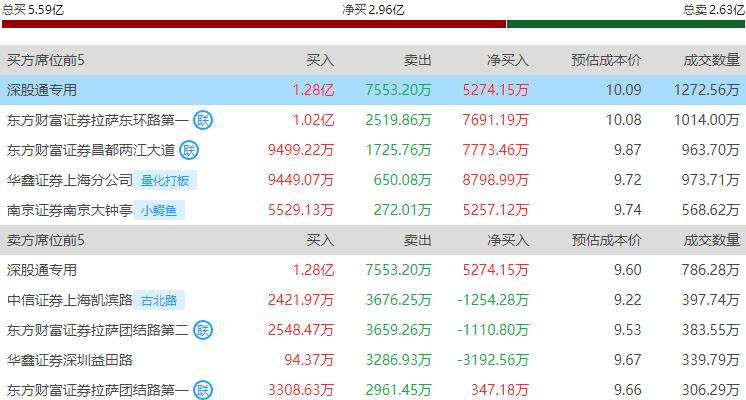Click 净买入 column header in seller table

point(508,240)
